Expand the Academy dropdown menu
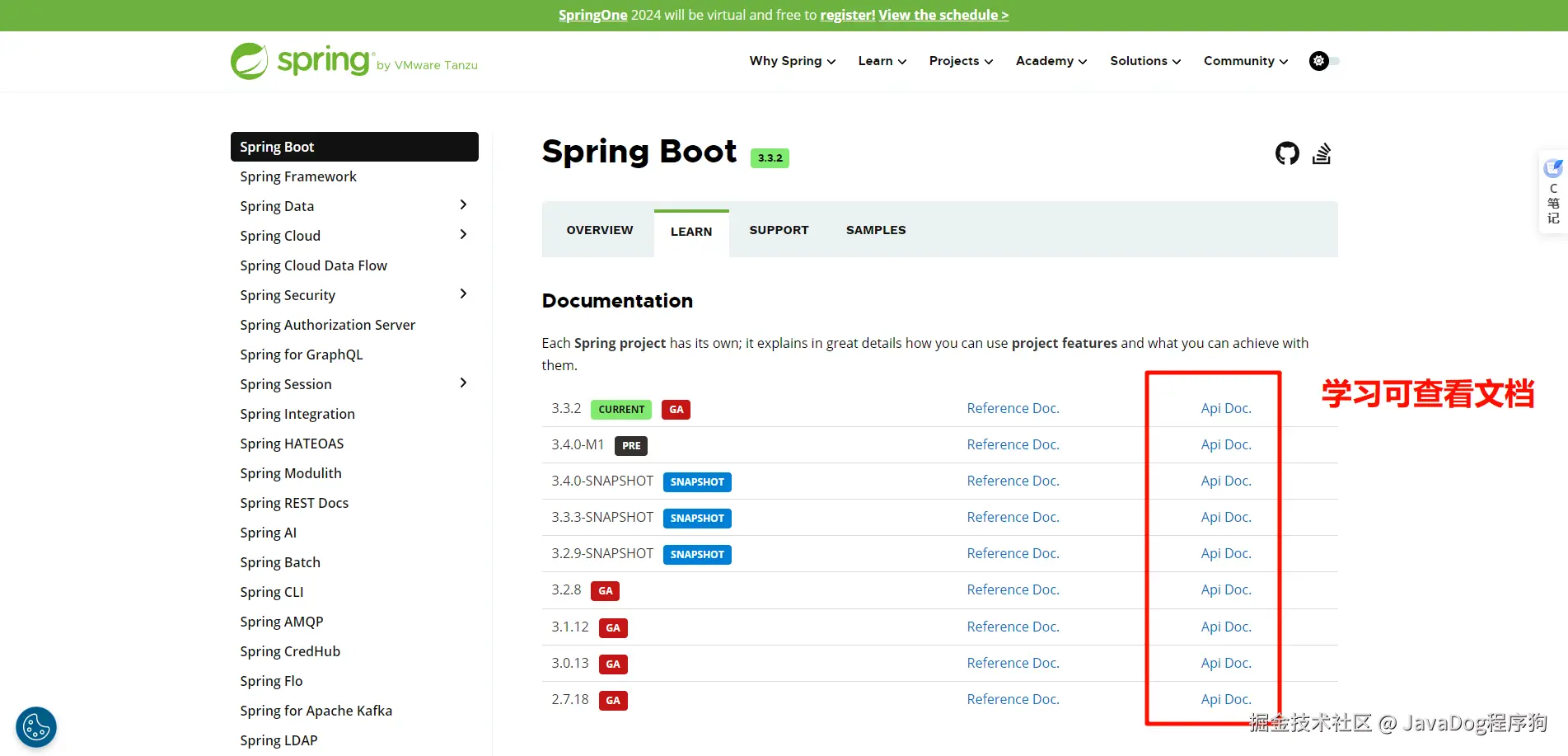Viewport: 1568px width, 756px height. click(x=1051, y=61)
